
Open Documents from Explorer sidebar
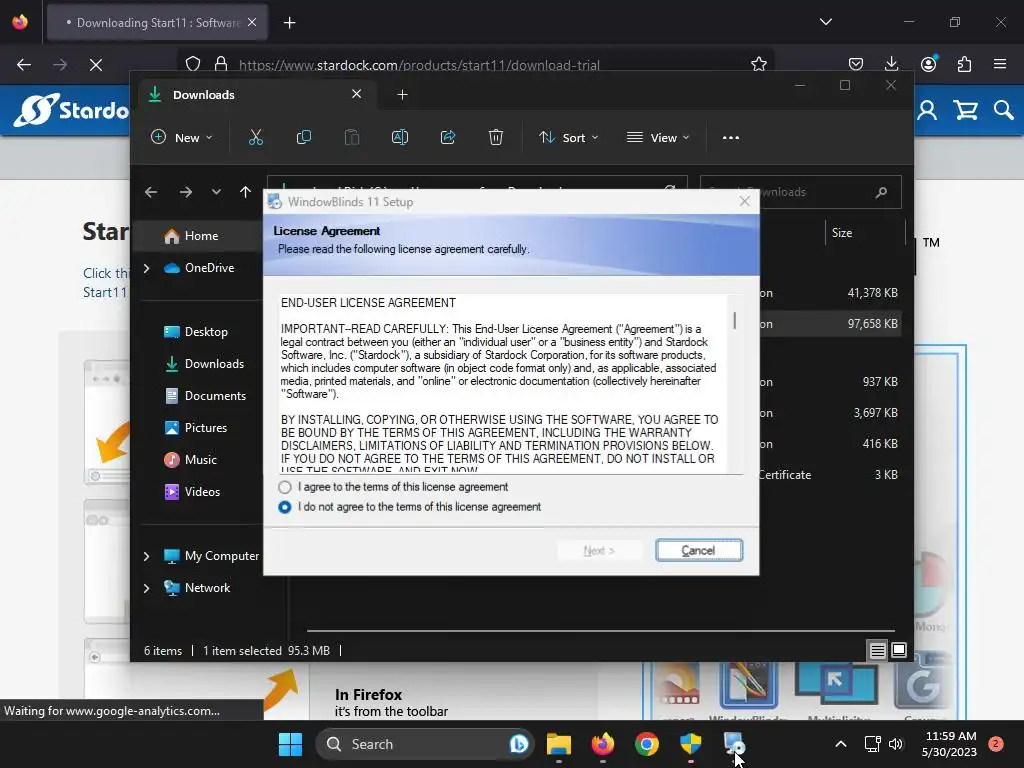point(205,396)
